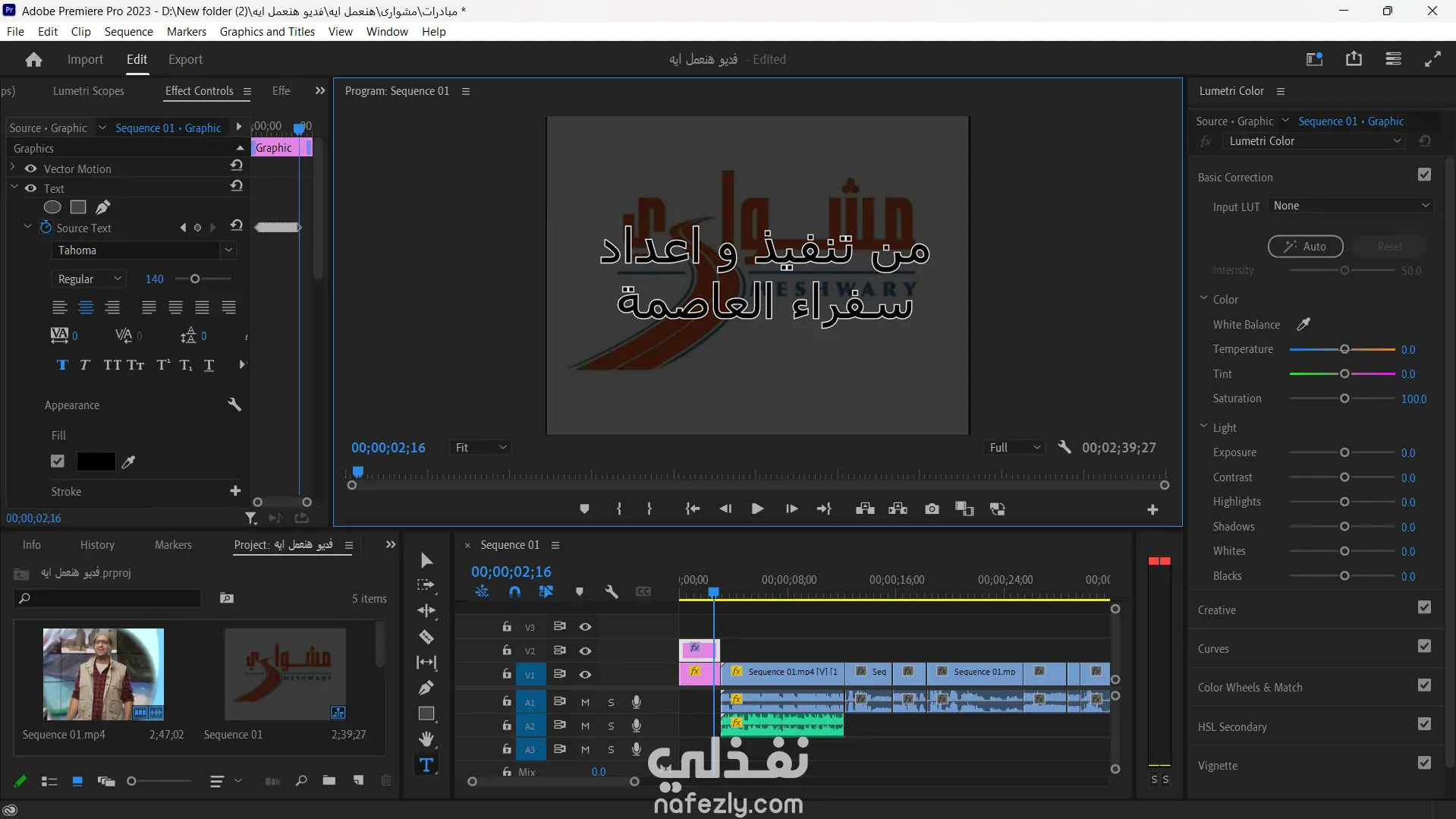1456x819 pixels.
Task: Toggle Snap in timeline
Action: click(x=514, y=592)
